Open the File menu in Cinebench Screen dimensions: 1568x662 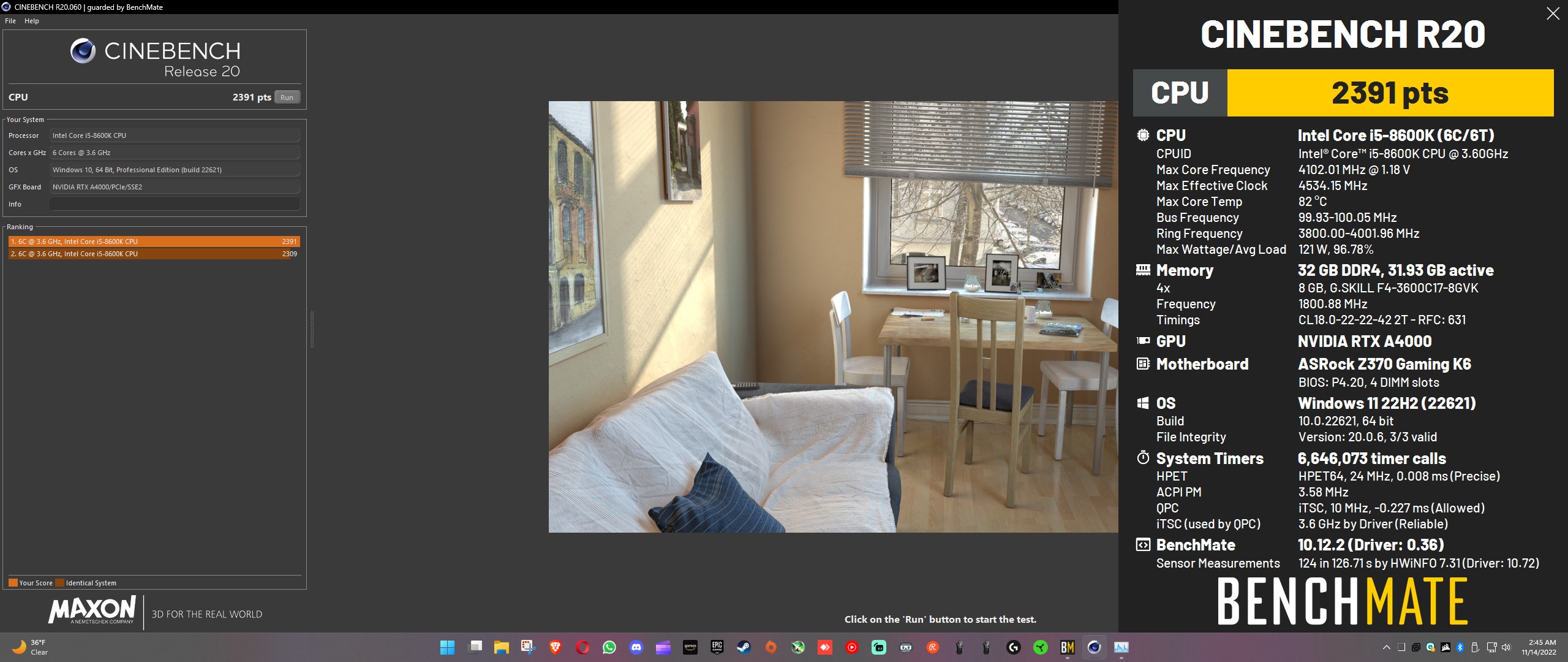click(x=10, y=21)
